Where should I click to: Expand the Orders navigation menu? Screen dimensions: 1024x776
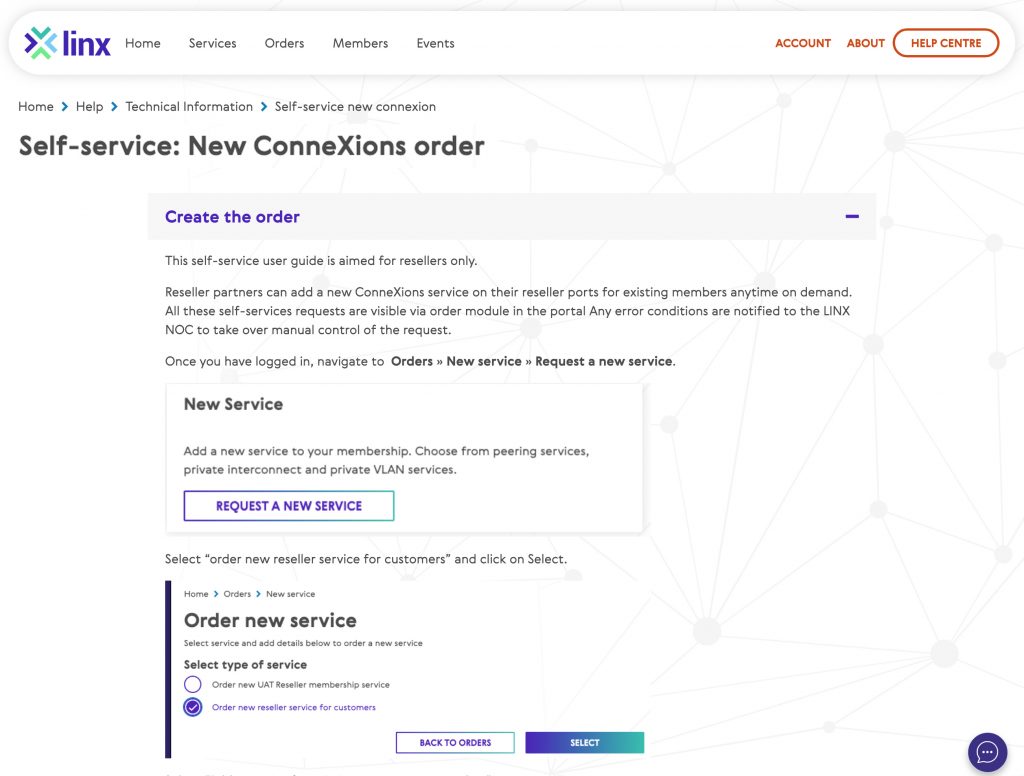(284, 43)
